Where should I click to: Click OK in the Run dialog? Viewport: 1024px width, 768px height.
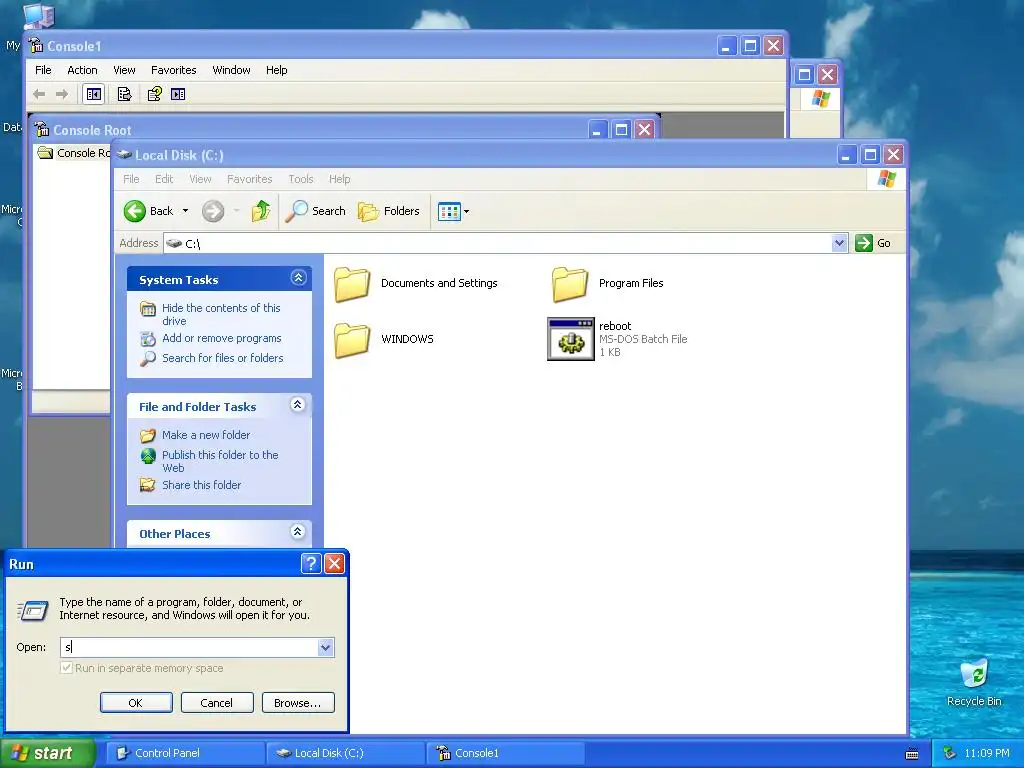(136, 703)
